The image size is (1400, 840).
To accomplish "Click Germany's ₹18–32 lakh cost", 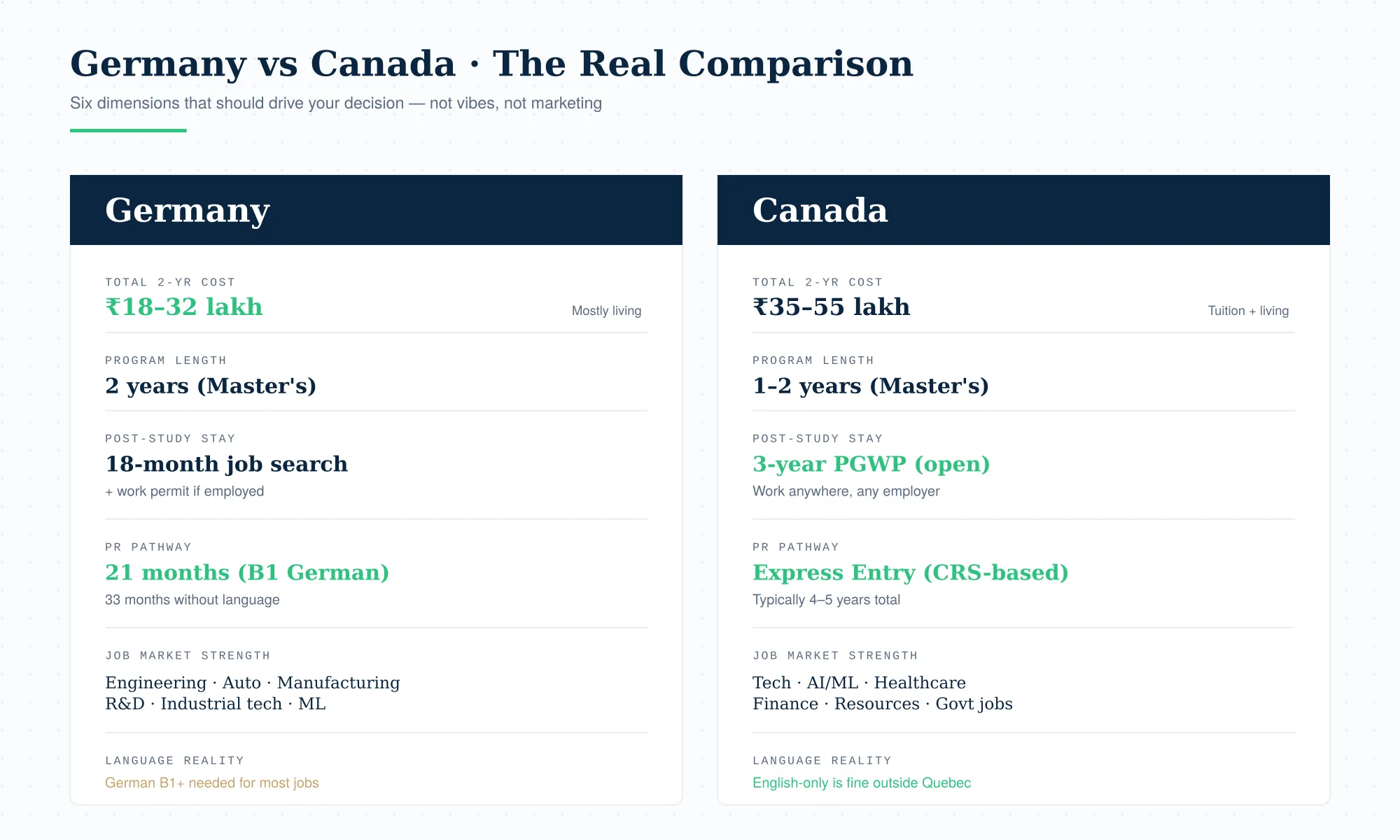I will [184, 307].
